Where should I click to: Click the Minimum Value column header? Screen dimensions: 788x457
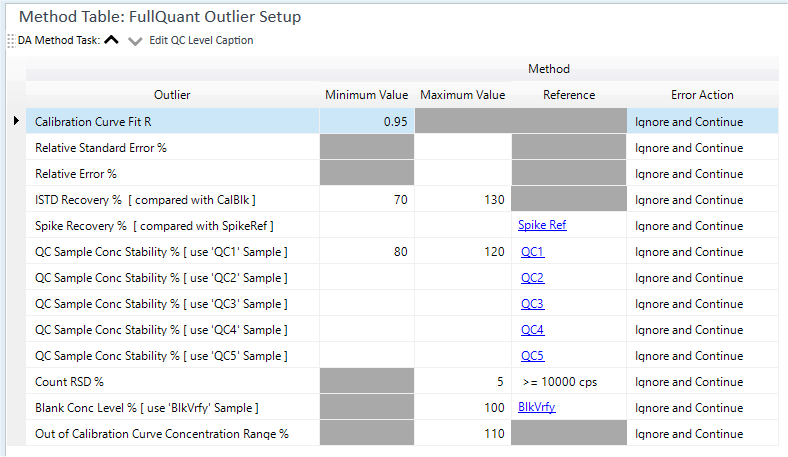coord(366,95)
